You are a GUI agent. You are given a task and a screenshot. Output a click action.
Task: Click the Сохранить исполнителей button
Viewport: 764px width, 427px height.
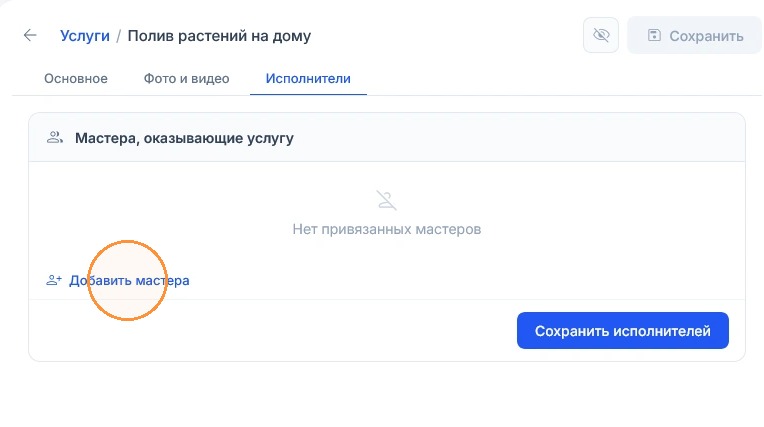coord(623,330)
